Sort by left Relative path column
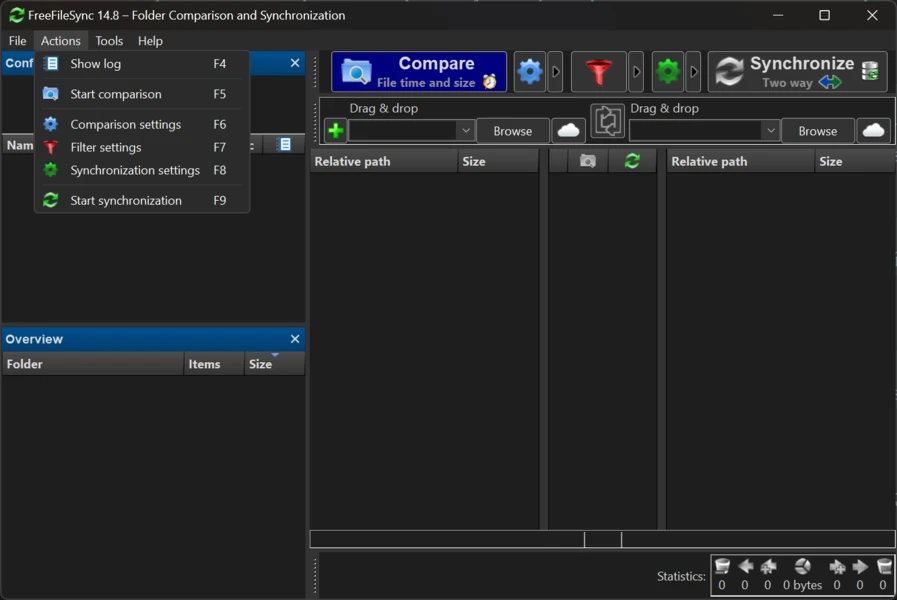This screenshot has width=897, height=600. point(384,161)
